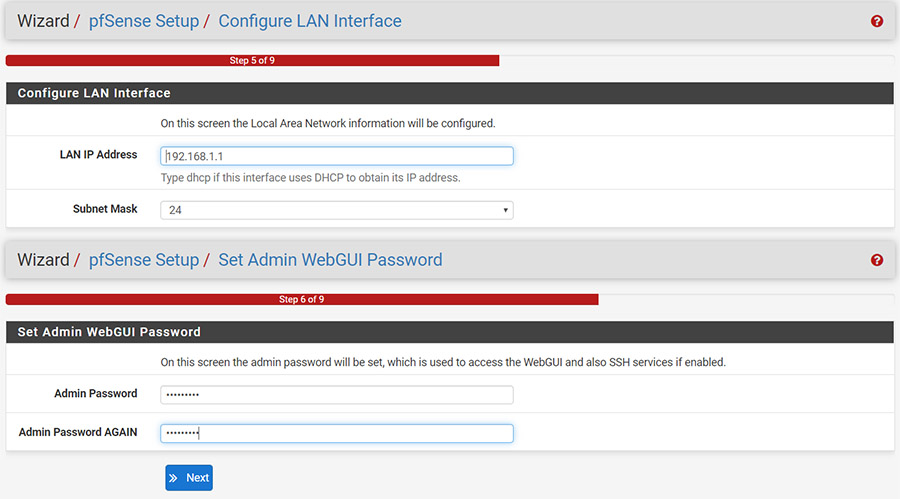
Task: Open the Configure LAN Interface breadcrumb link
Action: [310, 21]
